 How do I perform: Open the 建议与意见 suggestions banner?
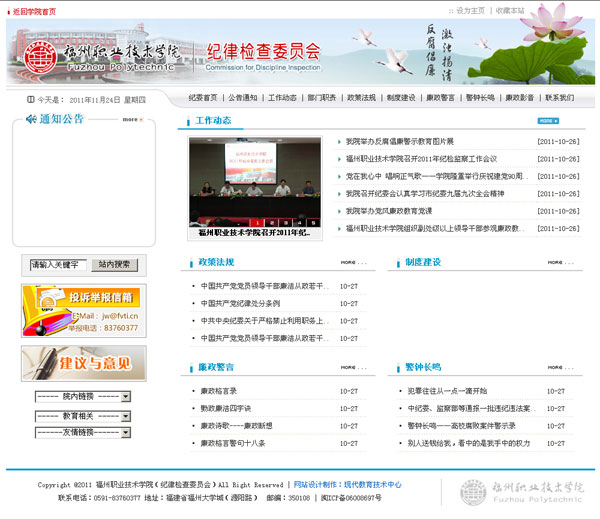pyautogui.click(x=81, y=360)
